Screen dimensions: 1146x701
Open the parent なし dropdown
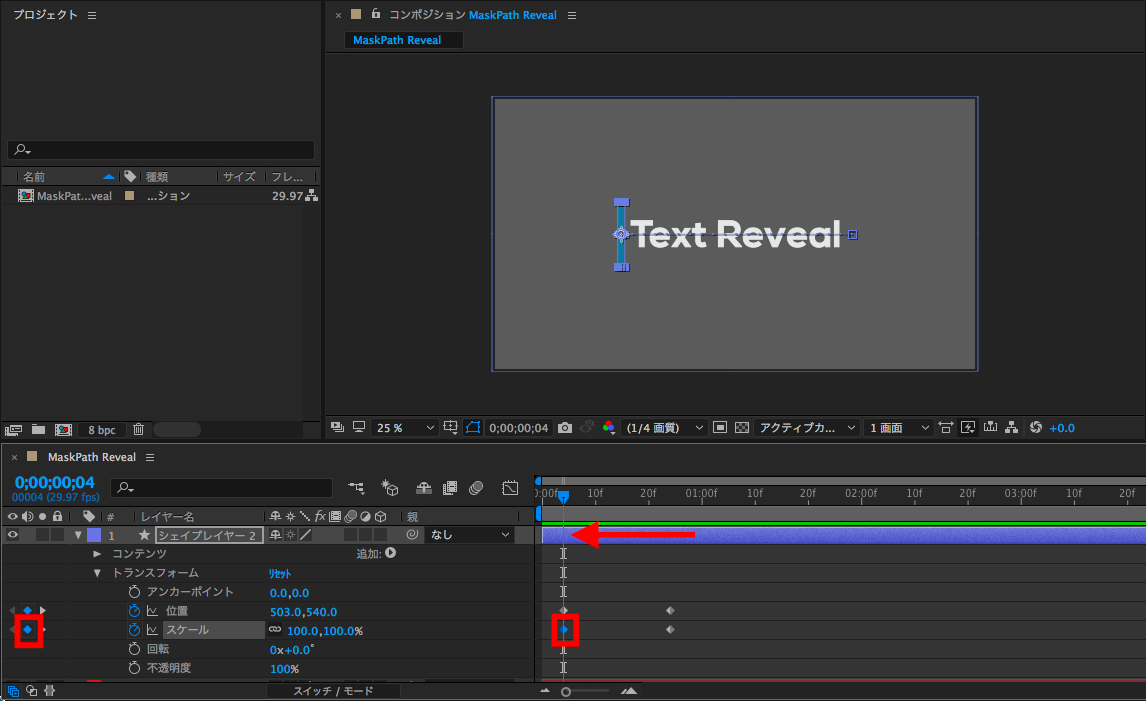coord(469,535)
